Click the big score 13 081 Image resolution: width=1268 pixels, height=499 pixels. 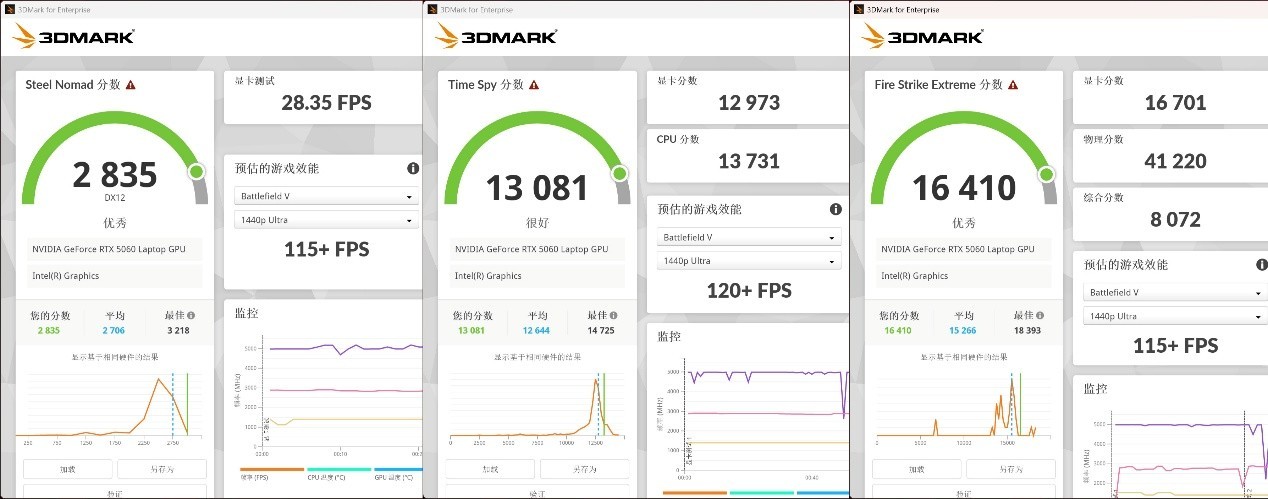(537, 187)
